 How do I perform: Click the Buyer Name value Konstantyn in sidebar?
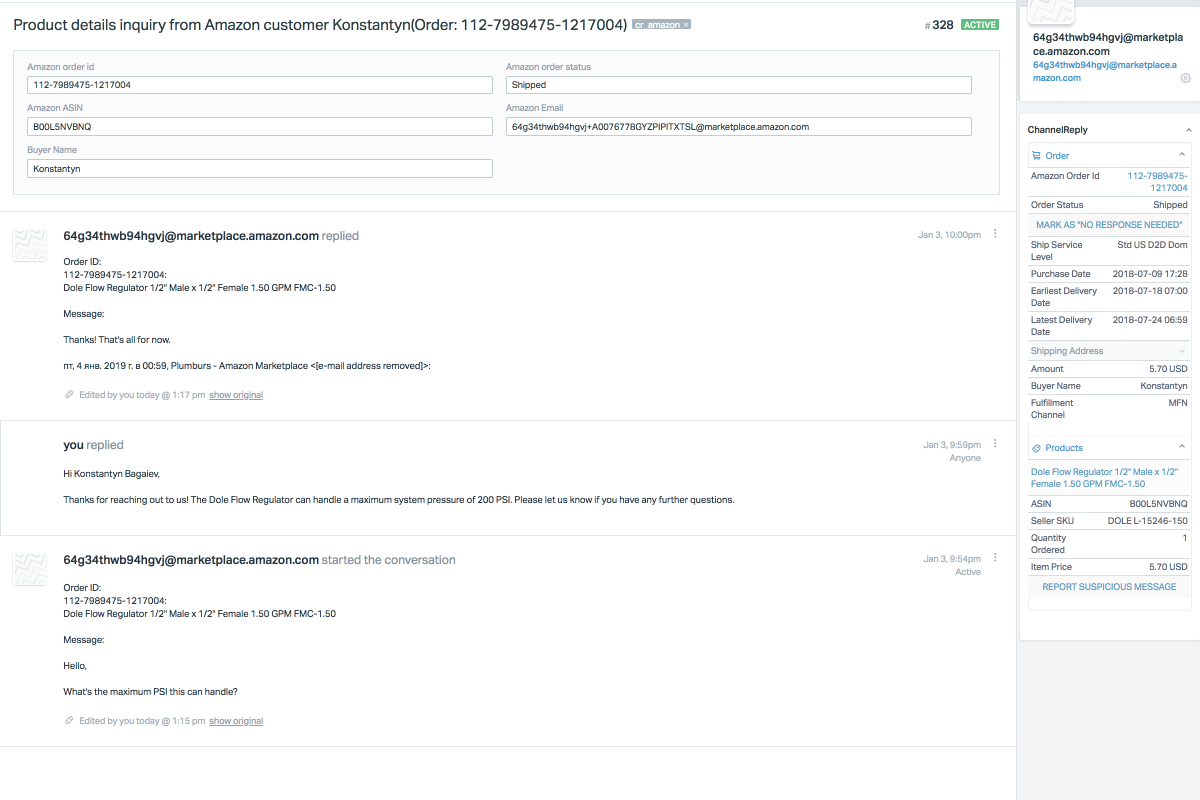click(x=1164, y=386)
